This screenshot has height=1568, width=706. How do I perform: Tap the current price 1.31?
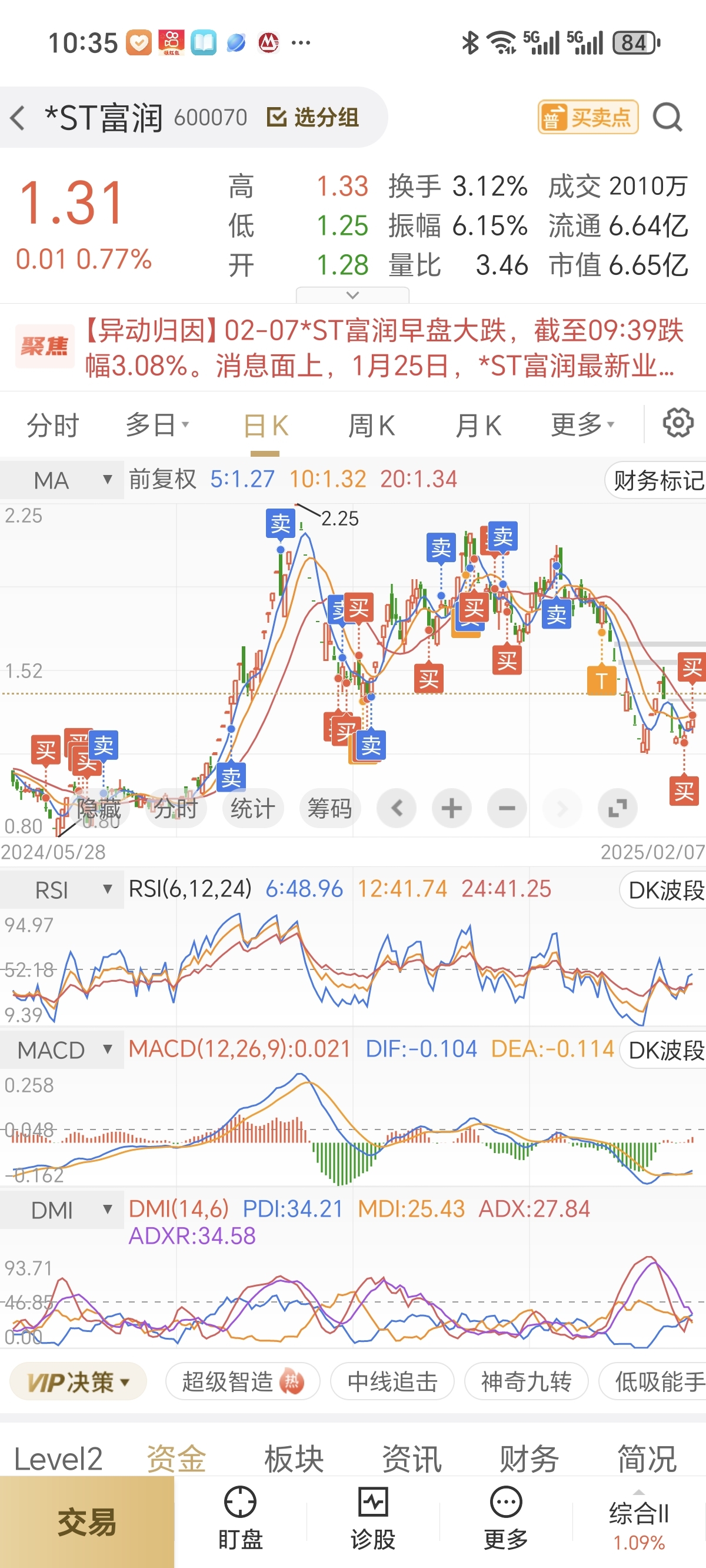[x=72, y=202]
